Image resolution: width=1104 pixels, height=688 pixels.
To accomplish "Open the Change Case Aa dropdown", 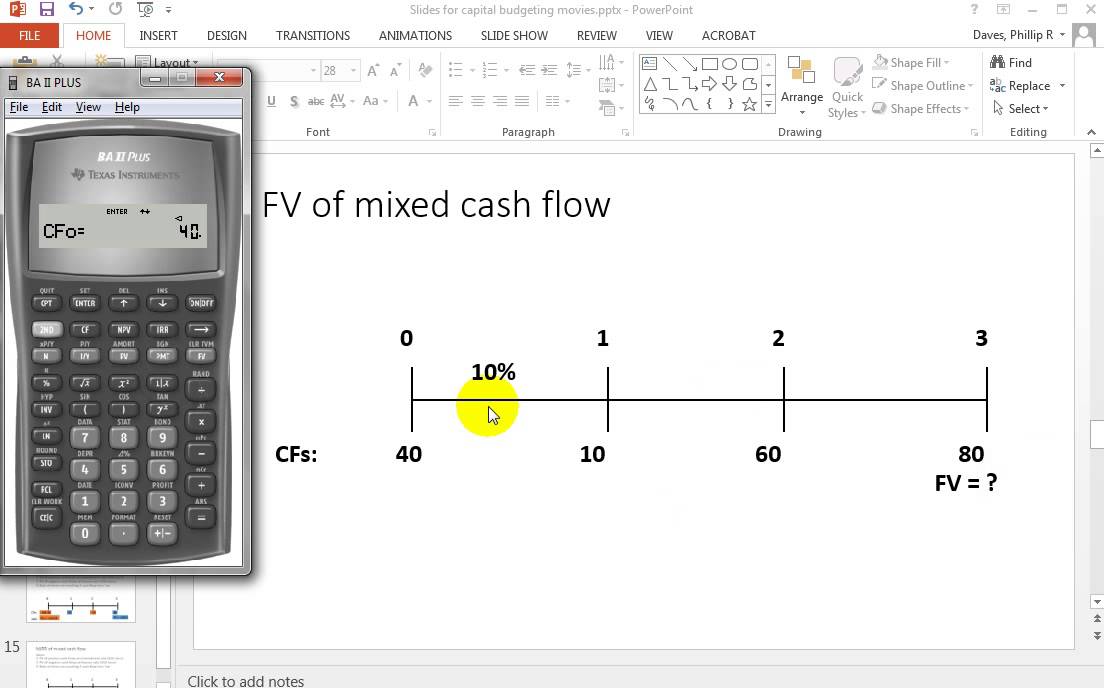I will (375, 101).
